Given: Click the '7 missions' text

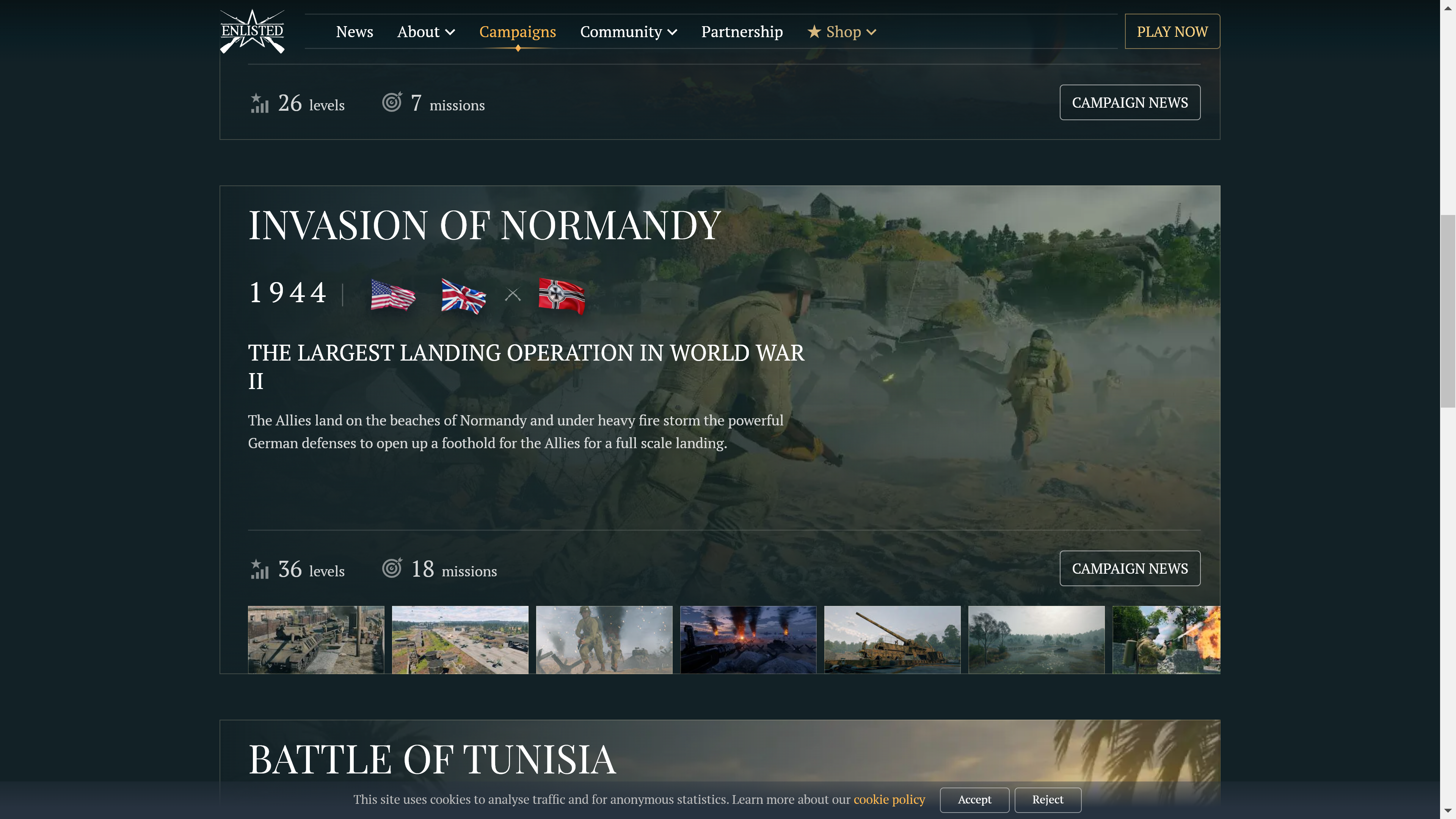Looking at the screenshot, I should coord(448,104).
